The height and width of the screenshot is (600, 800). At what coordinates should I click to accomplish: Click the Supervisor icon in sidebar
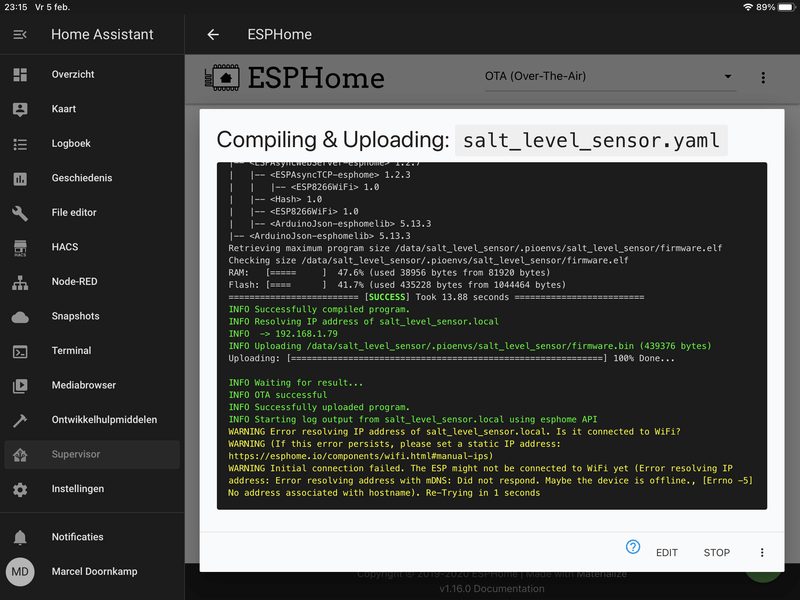click(20, 455)
